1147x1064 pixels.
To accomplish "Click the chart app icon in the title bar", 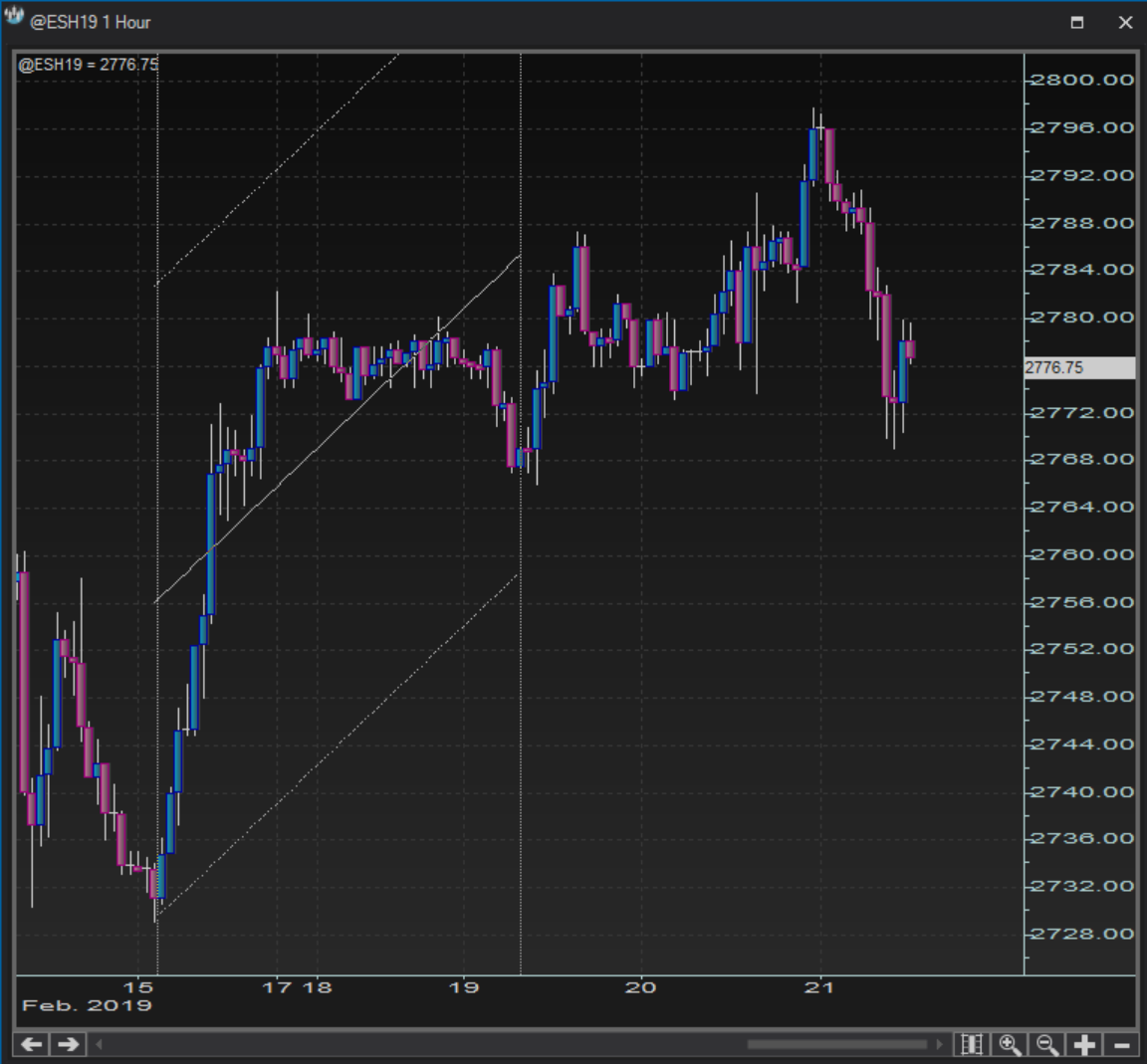I will [x=13, y=15].
